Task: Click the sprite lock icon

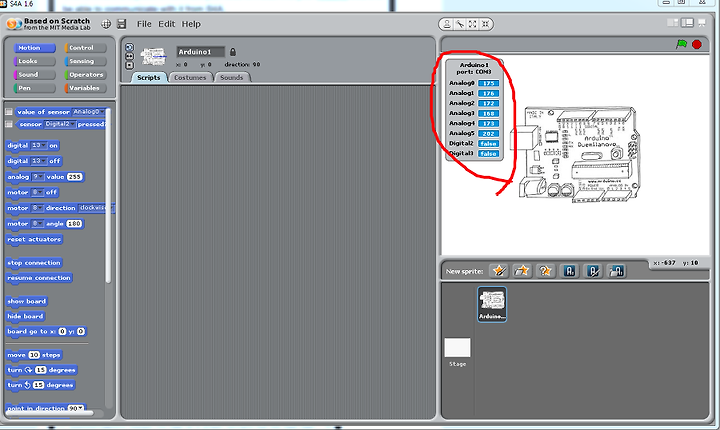Action: pos(233,52)
